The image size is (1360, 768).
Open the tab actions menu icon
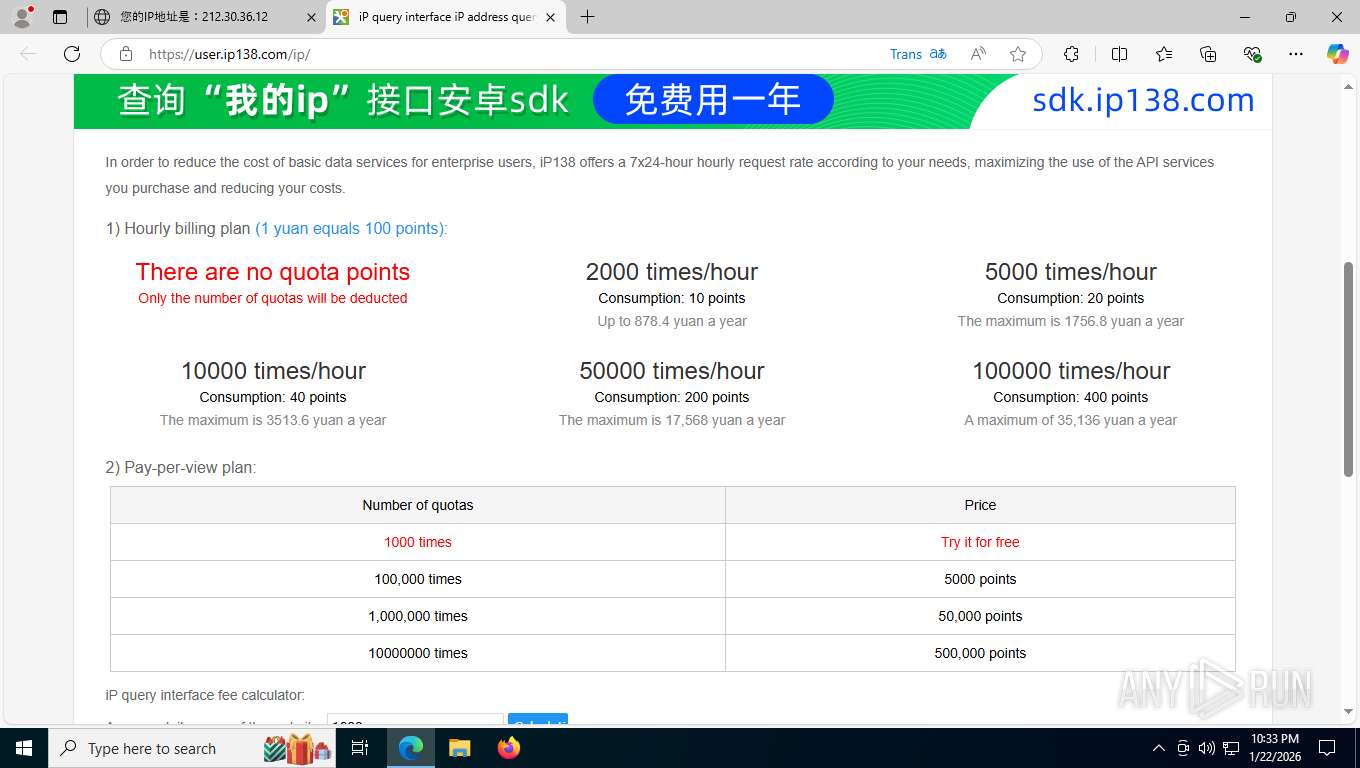pyautogui.click(x=60, y=17)
